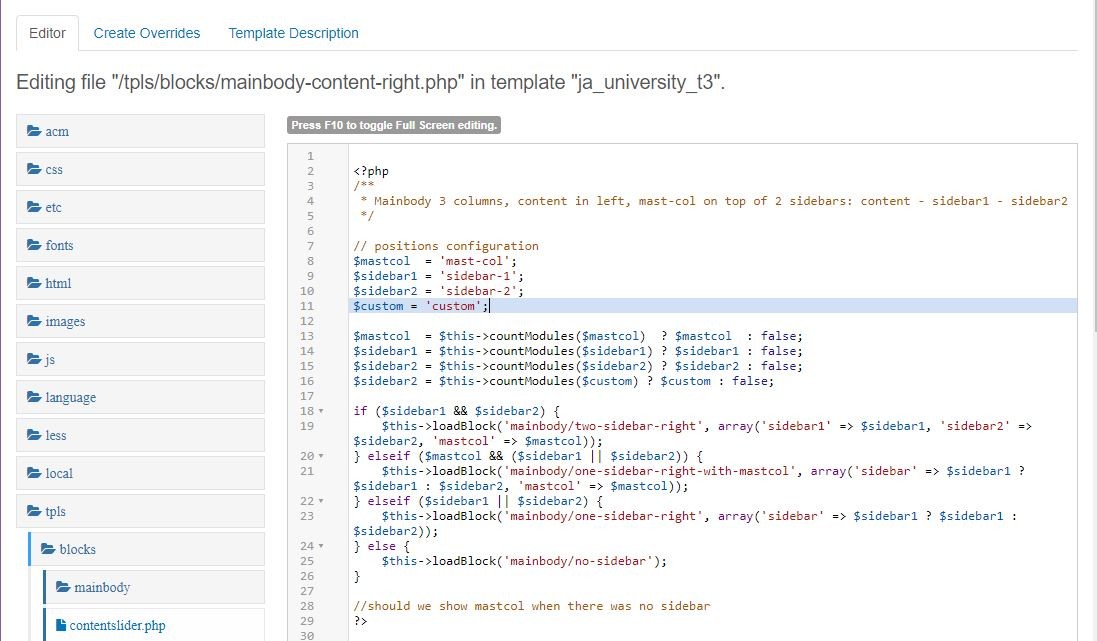Image resolution: width=1097 pixels, height=641 pixels.
Task: Select the Editor tab
Action: pyautogui.click(x=47, y=33)
